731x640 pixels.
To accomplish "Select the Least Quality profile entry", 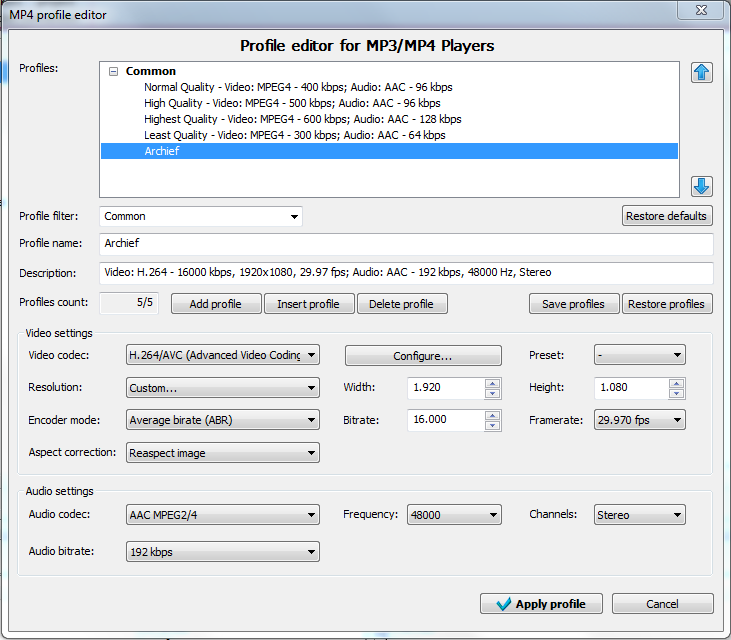I will coord(294,135).
